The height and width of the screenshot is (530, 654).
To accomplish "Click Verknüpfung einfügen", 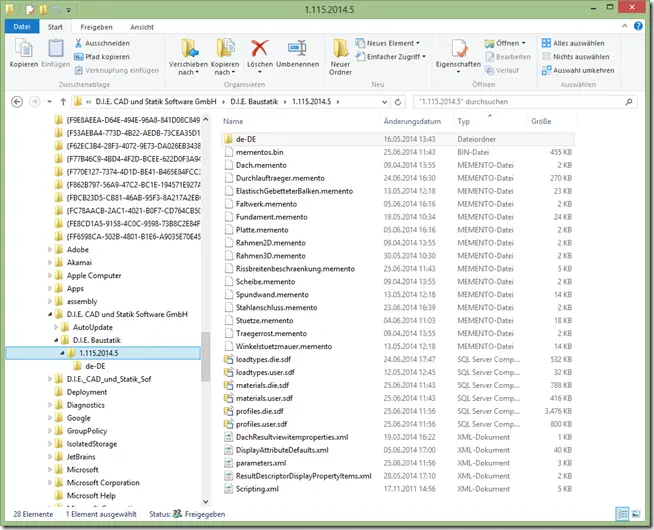I will (117, 70).
